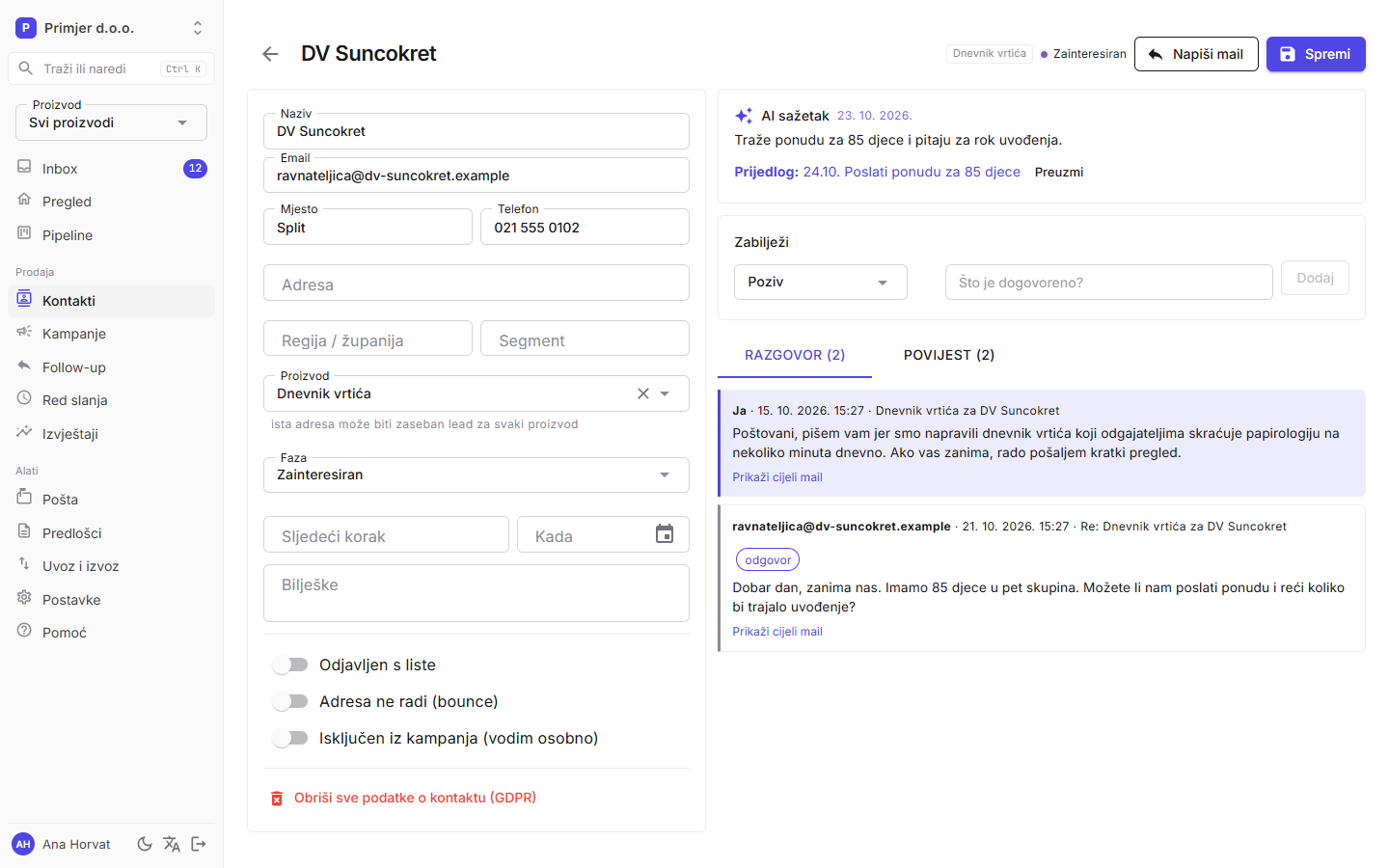Image resolution: width=1389 pixels, height=868 pixels.
Task: Open Kampanje megaphone item
Action: click(x=112, y=334)
